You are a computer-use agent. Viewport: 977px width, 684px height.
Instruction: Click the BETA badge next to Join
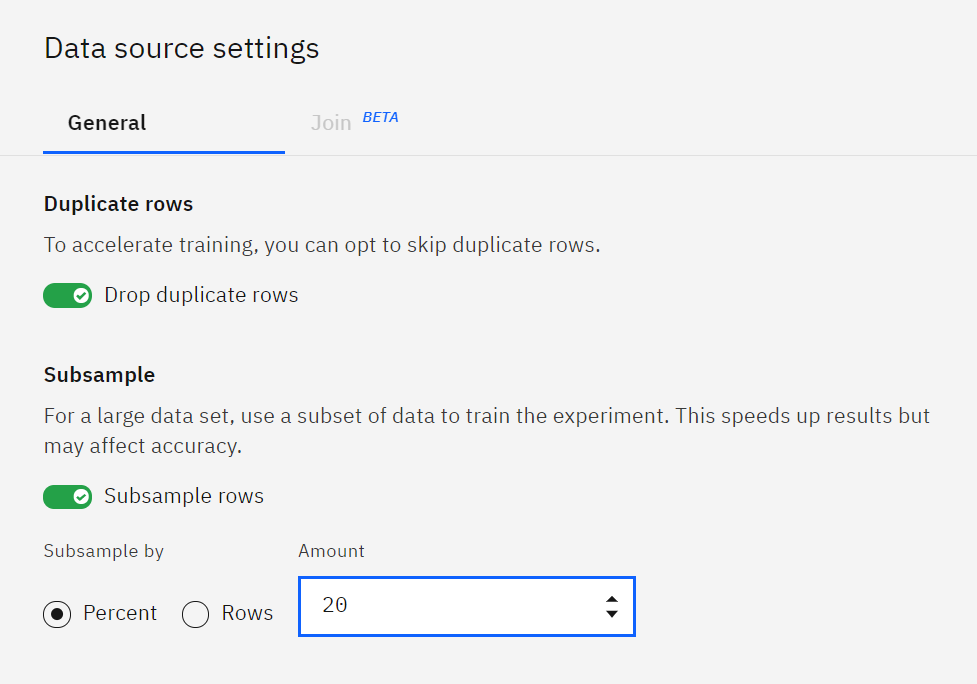coord(380,117)
